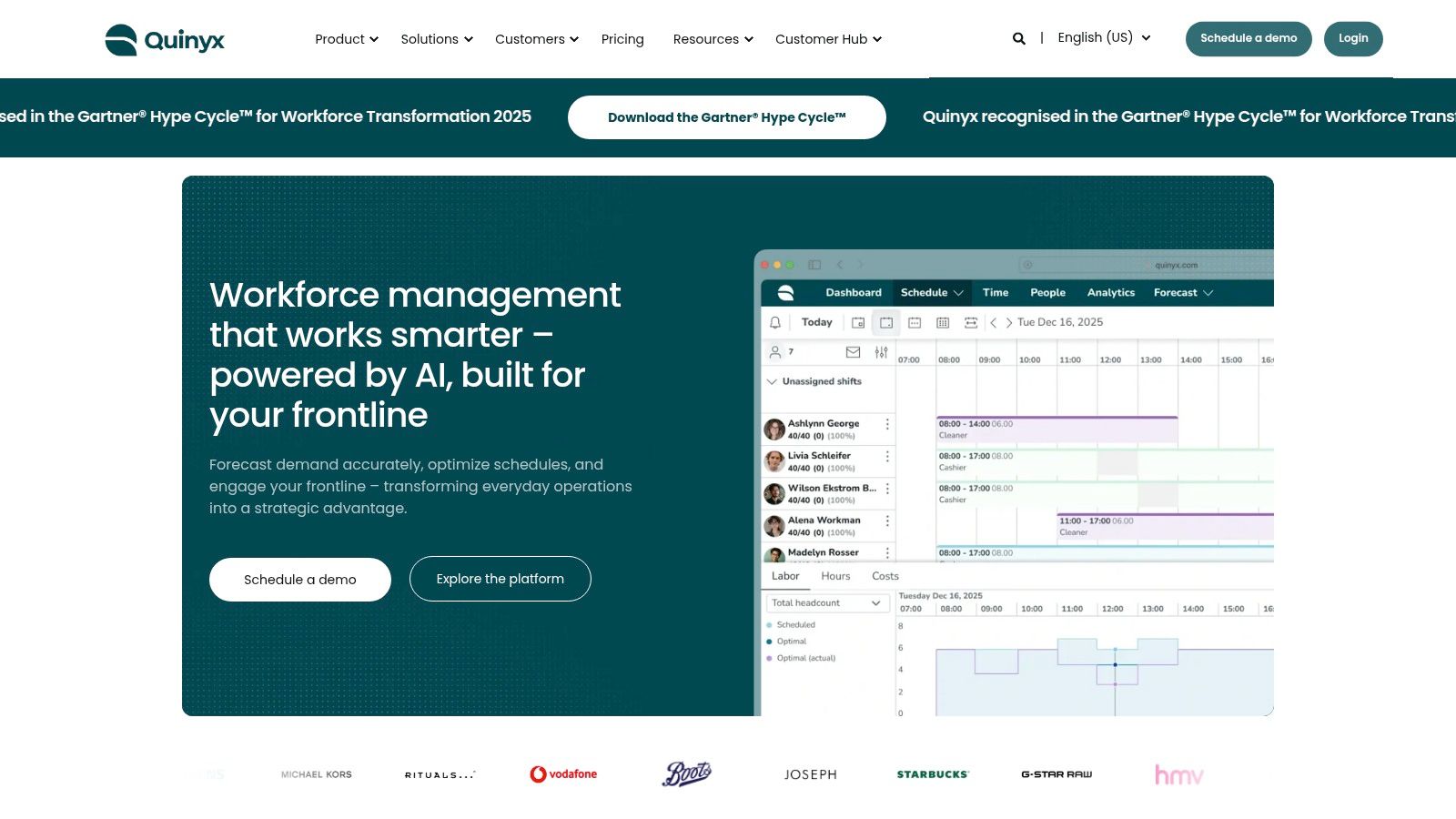Open the Forecast dropdown in the app preview

tap(1183, 293)
